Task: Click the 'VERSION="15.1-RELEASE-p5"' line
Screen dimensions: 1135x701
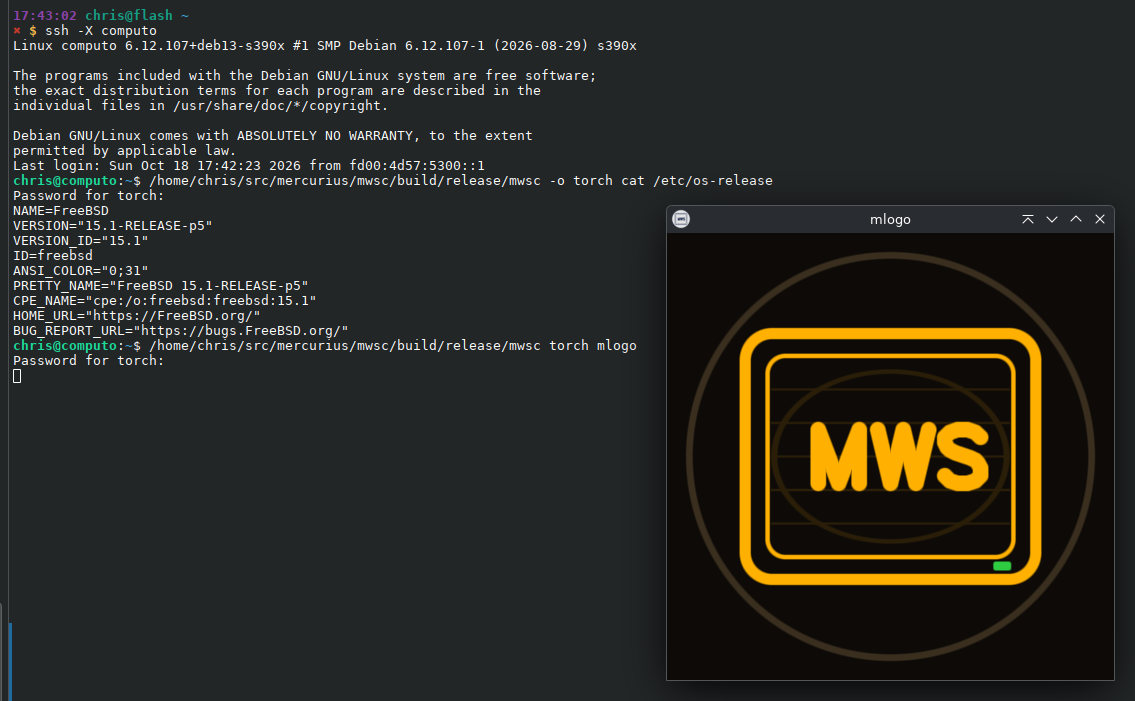Action: [113, 226]
